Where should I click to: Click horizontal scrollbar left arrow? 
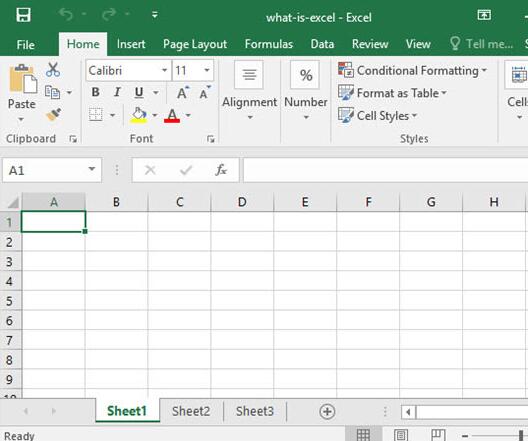pyautogui.click(x=408, y=412)
